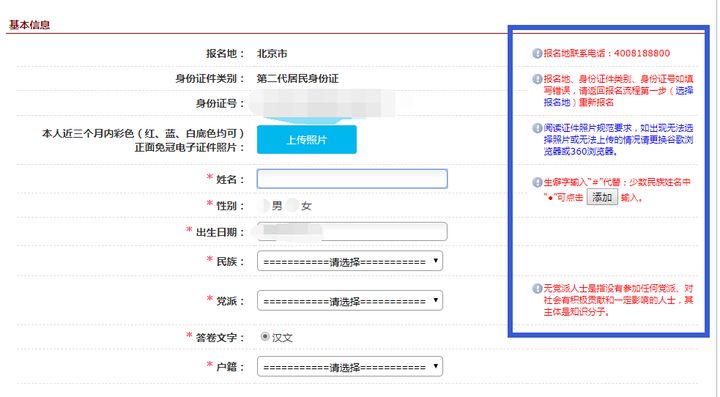Click the info icon next to 报名地、身份证件类别 notice
The image size is (720, 397).
pyautogui.click(x=537, y=79)
